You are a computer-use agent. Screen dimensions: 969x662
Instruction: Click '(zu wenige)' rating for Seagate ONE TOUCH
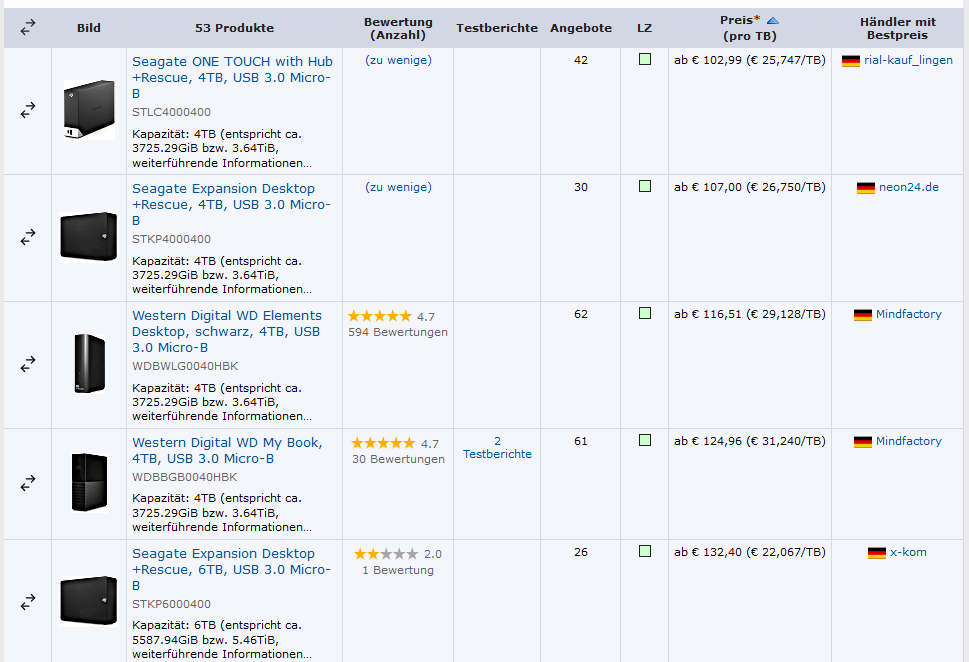click(x=398, y=60)
